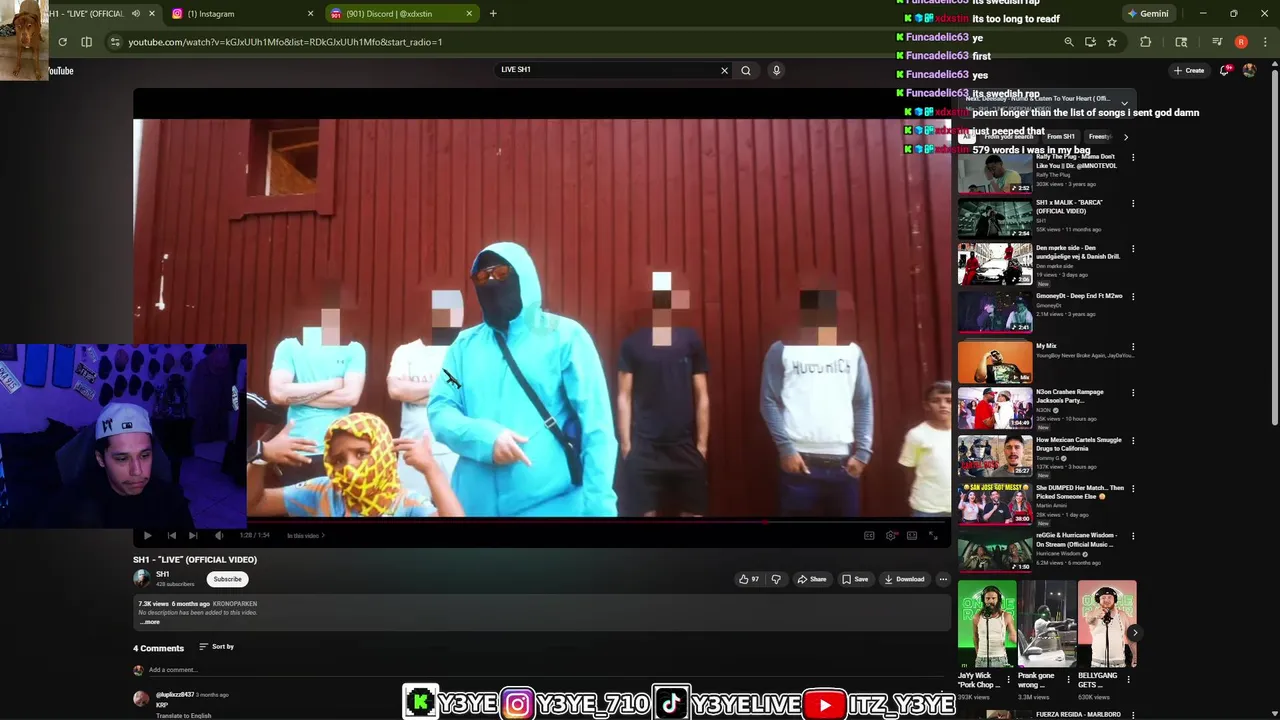Viewport: 1280px width, 720px height.
Task: Play the video
Action: pos(147,536)
